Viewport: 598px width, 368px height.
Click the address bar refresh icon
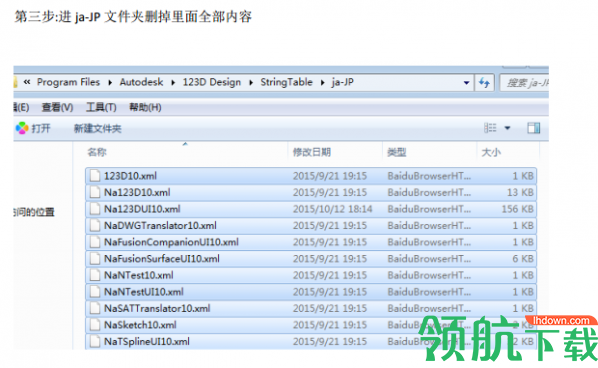[484, 82]
